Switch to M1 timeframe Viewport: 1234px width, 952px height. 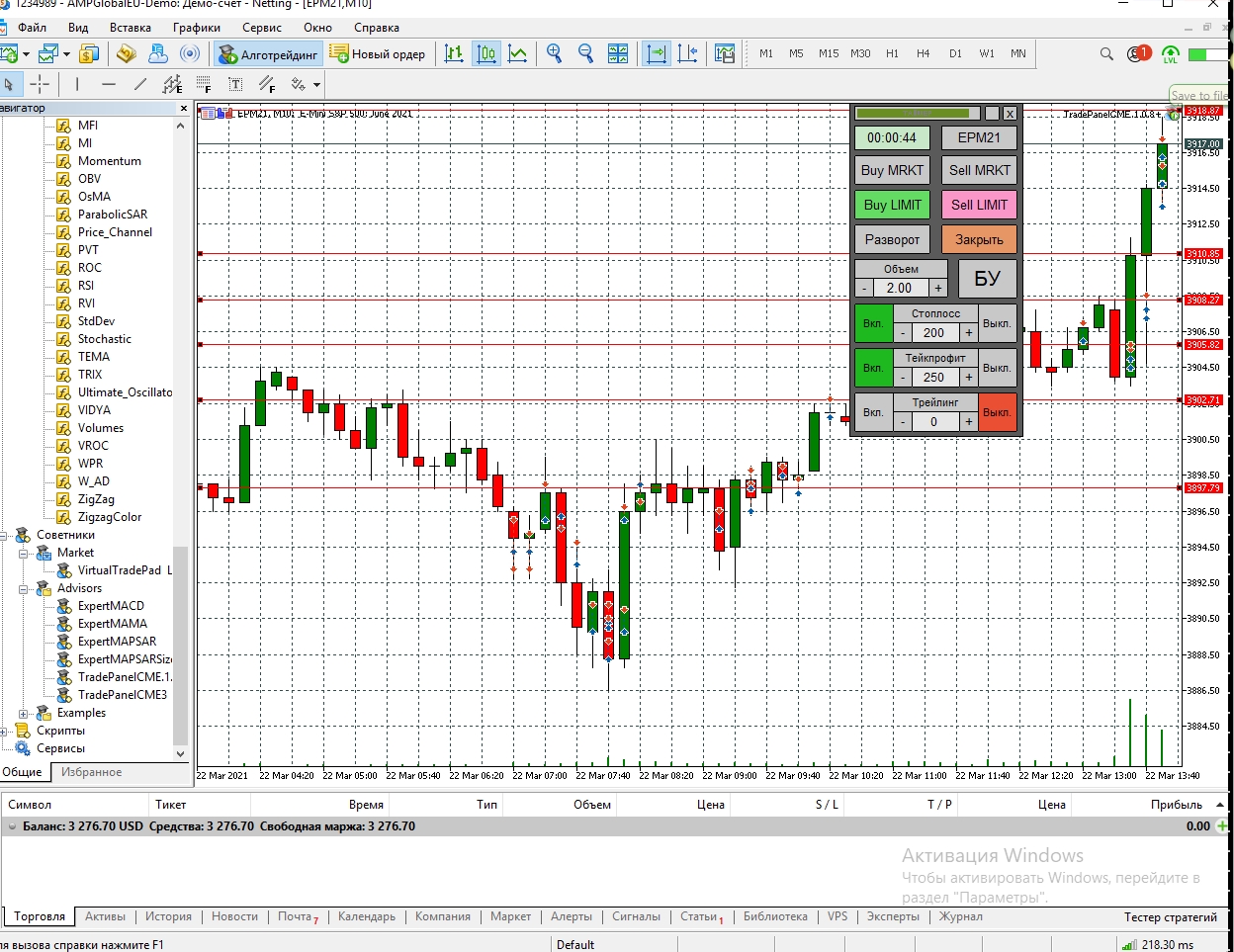(766, 53)
